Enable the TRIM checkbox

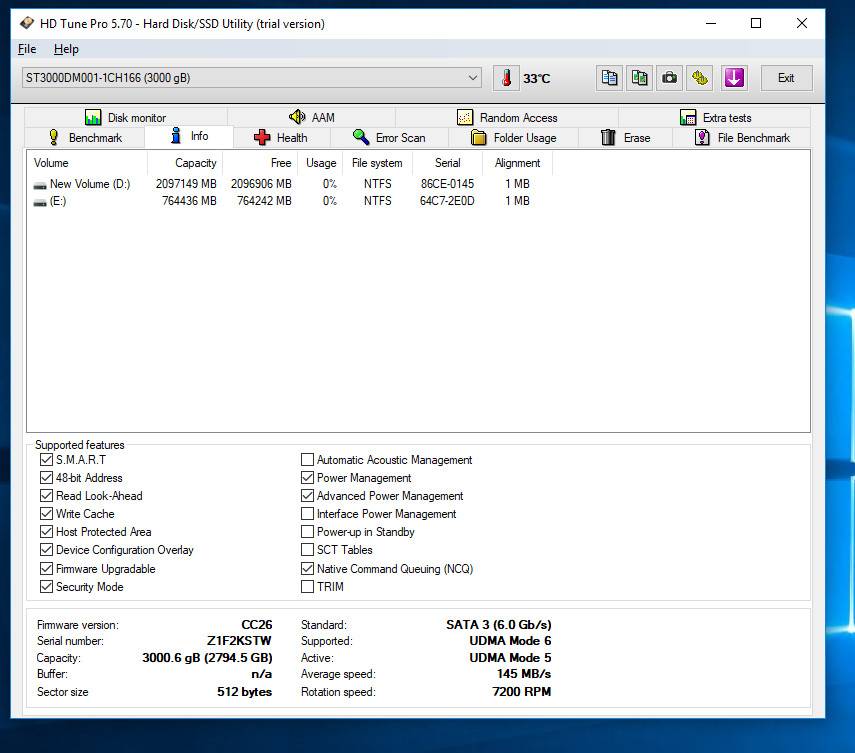[308, 587]
